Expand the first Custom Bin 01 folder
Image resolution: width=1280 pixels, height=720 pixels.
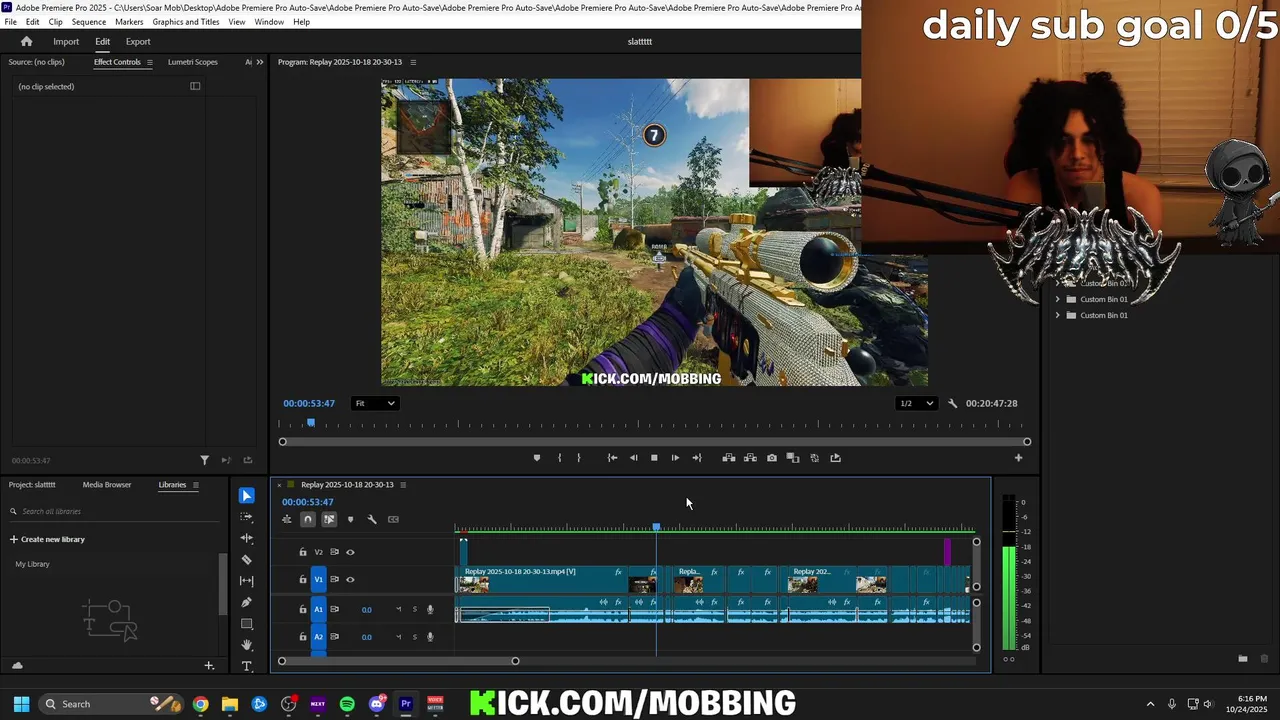pos(1058,299)
